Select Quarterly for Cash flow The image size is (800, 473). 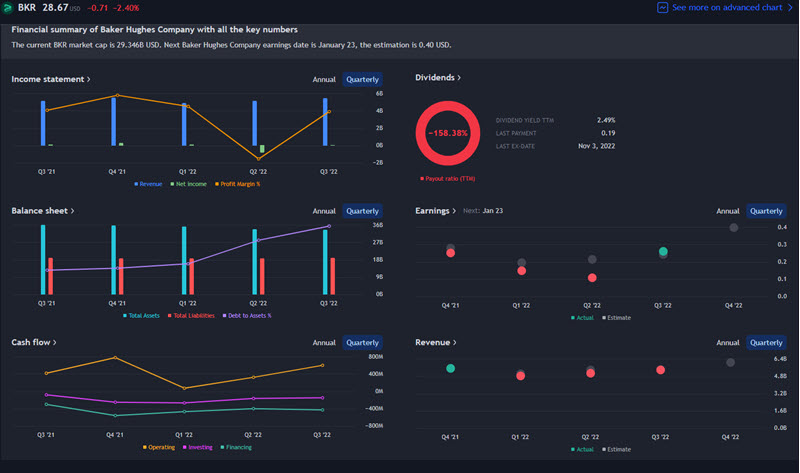pos(362,343)
